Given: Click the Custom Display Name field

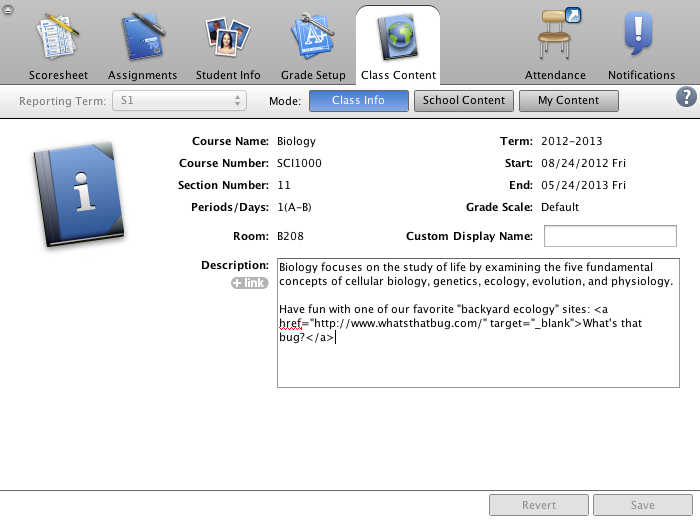Looking at the screenshot, I should point(610,236).
